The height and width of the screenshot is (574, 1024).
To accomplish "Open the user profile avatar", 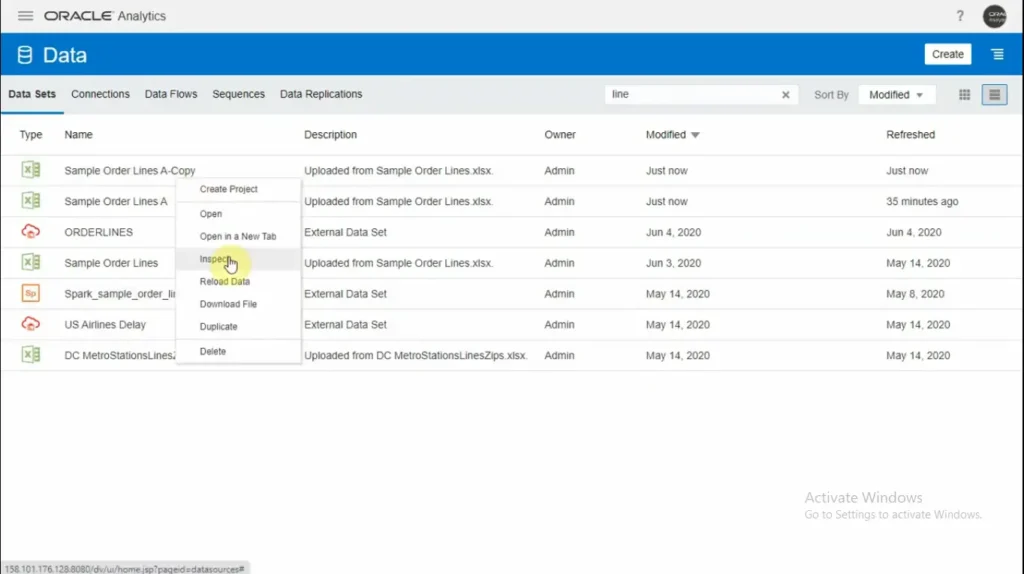I will point(994,16).
